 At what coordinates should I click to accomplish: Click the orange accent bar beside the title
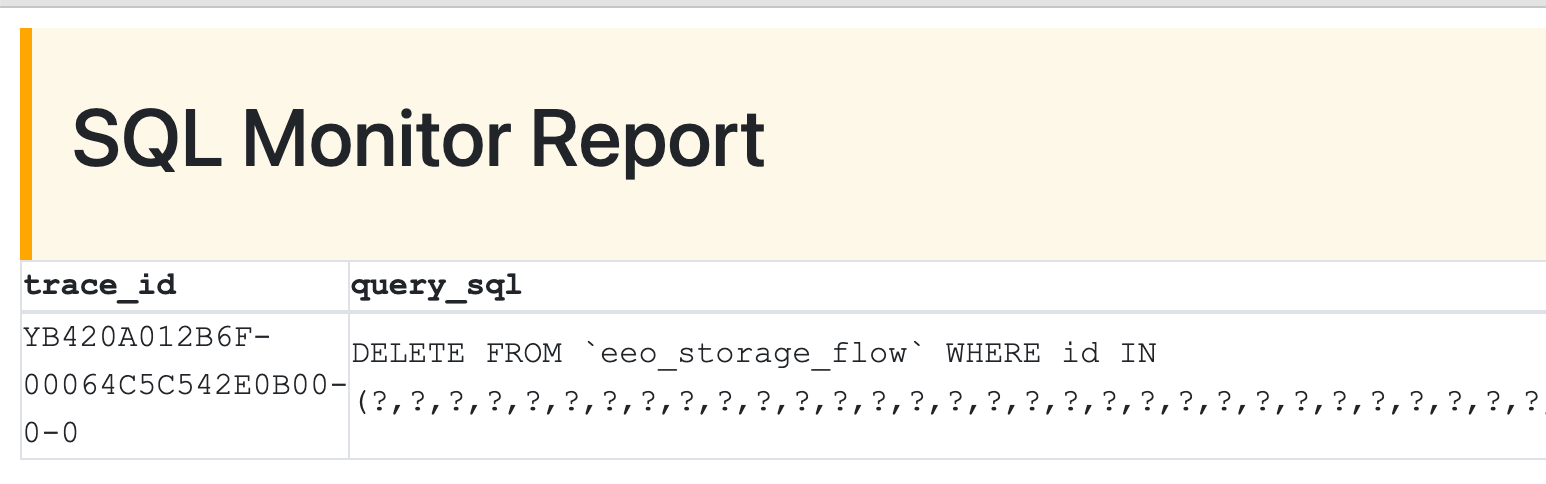click(26, 142)
